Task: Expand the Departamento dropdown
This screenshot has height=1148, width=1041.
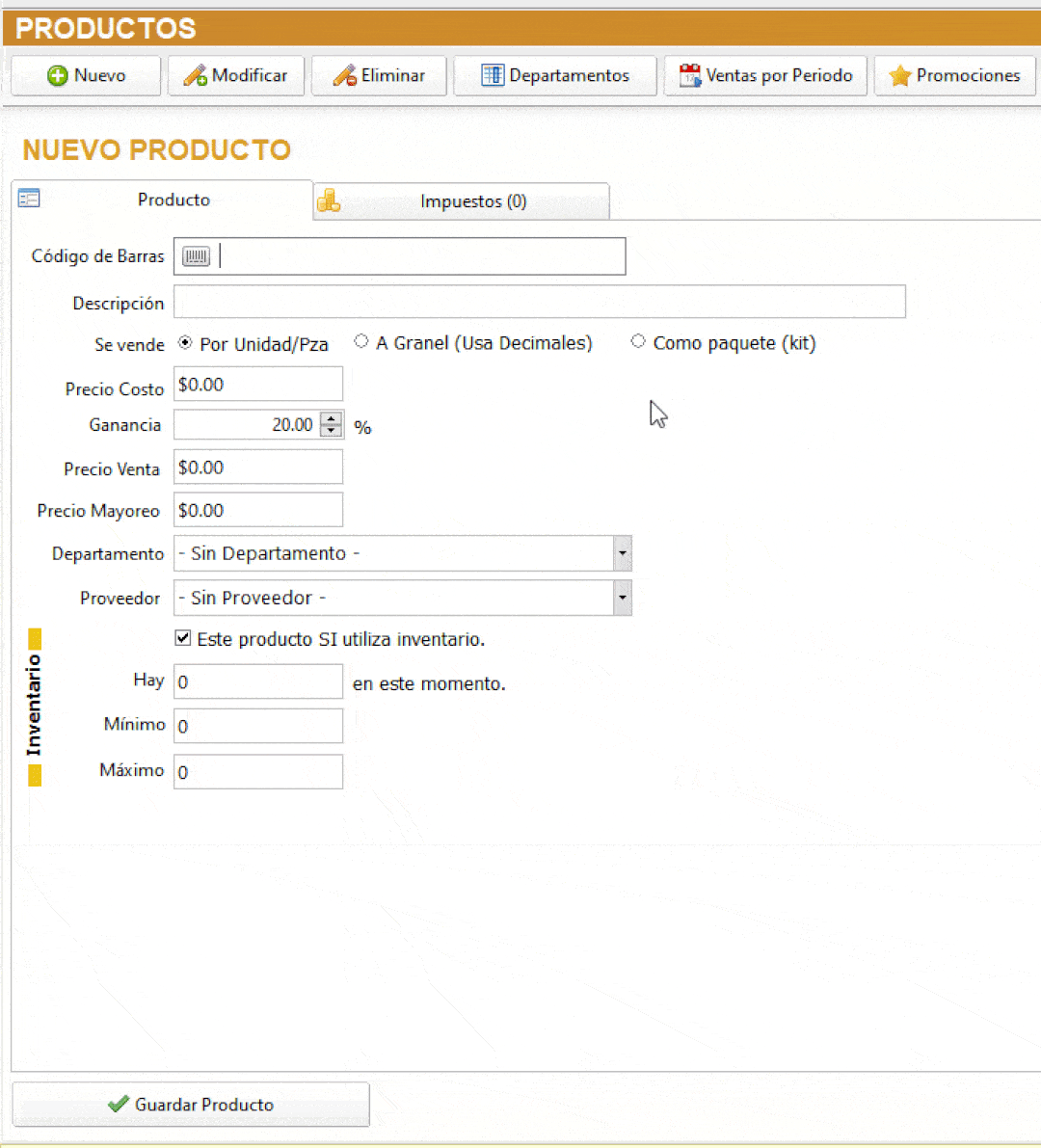Action: pyautogui.click(x=623, y=553)
